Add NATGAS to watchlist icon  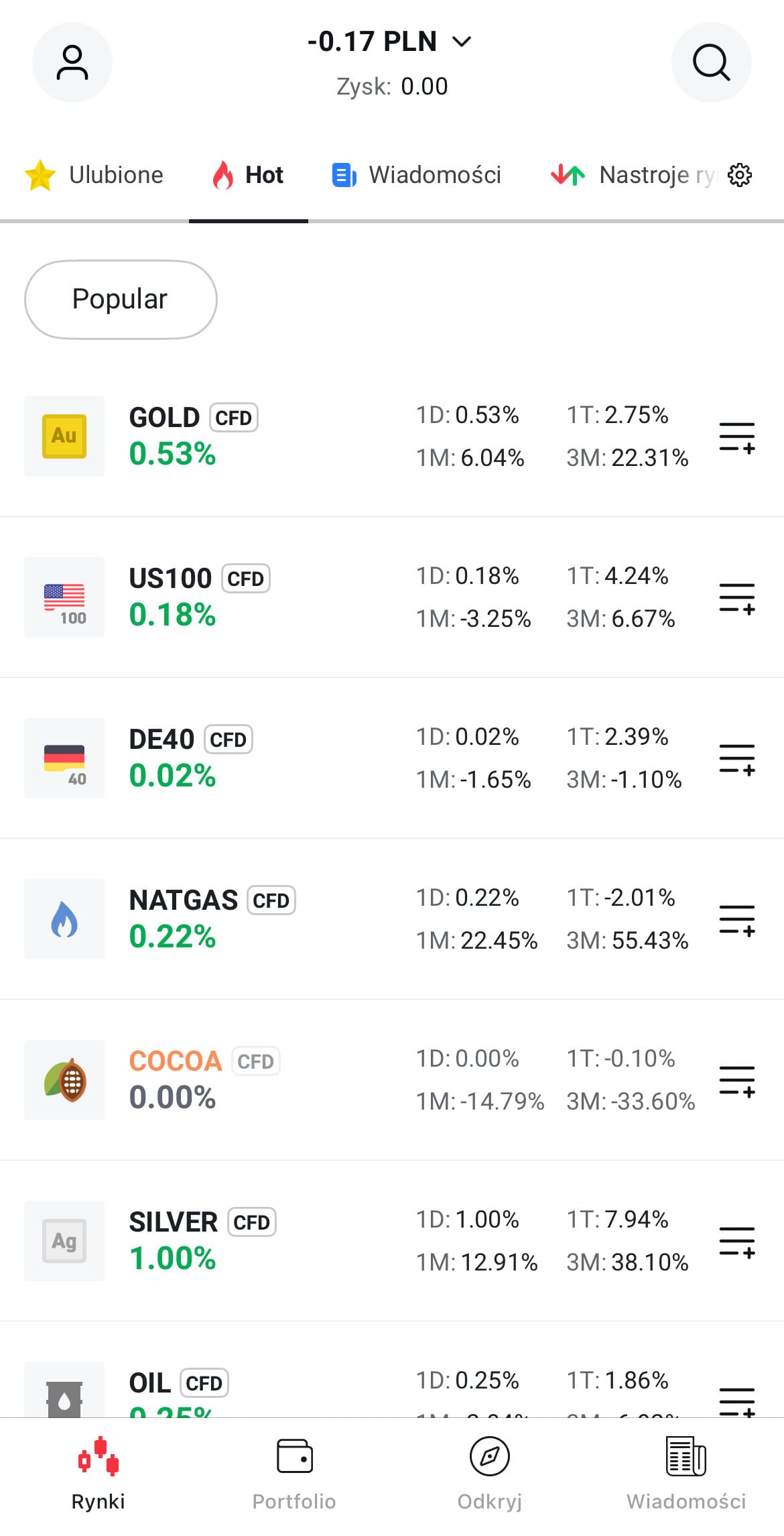(x=736, y=920)
